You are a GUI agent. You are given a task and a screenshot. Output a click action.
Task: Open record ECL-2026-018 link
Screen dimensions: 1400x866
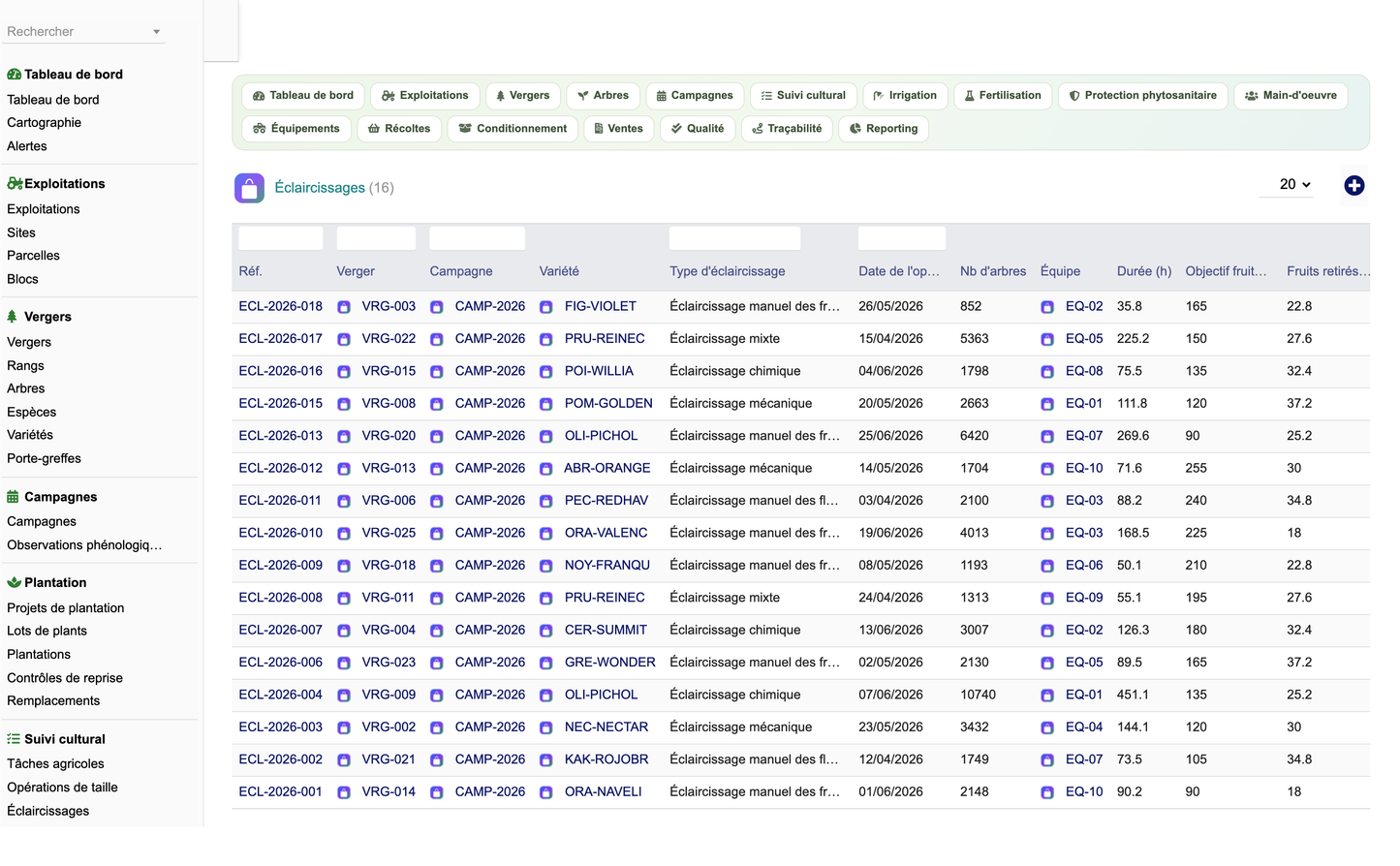[x=281, y=306]
